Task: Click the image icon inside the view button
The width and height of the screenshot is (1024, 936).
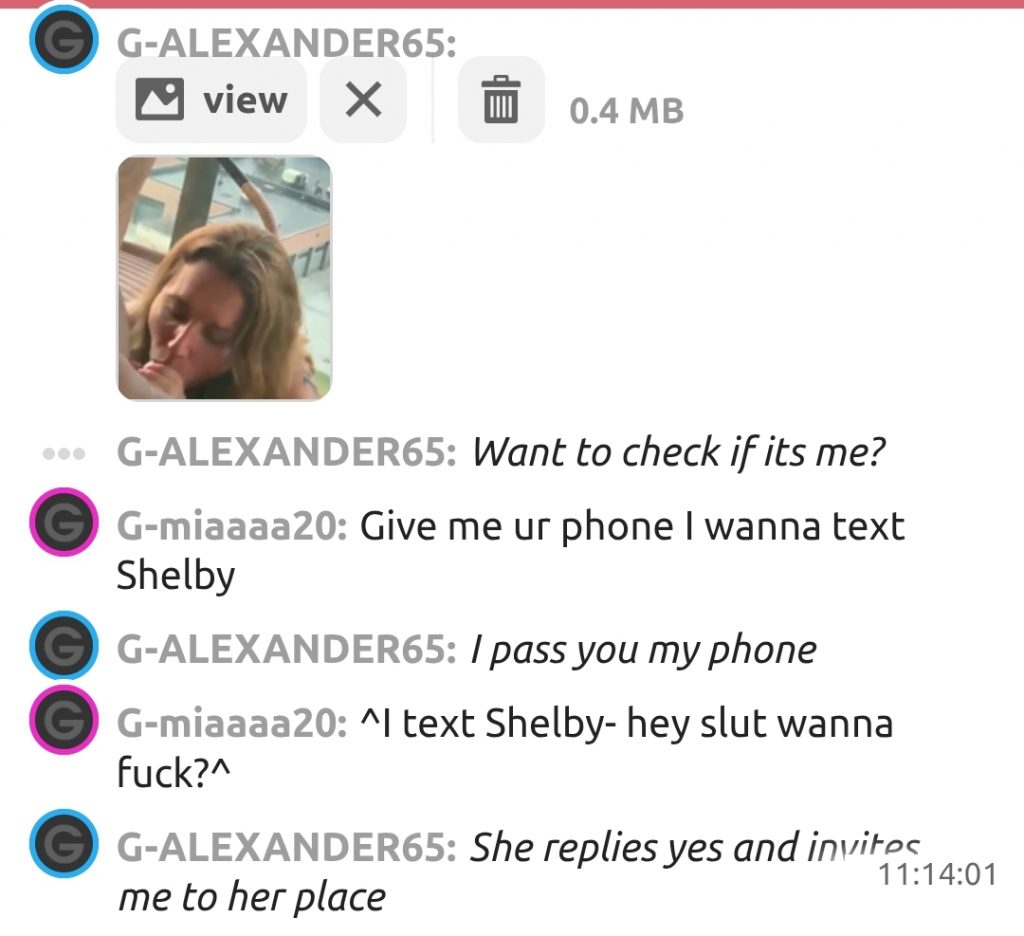Action: (x=159, y=99)
